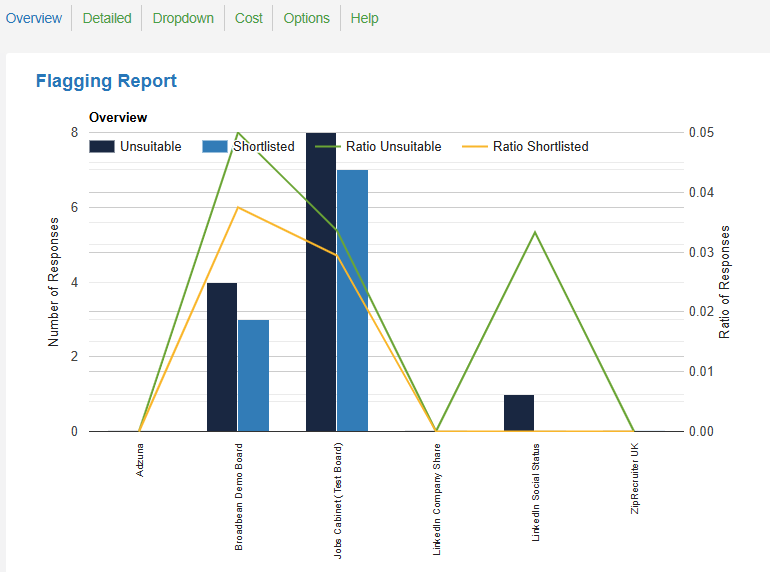This screenshot has height=572, width=770.
Task: Select Broadbean Demo Board Unsuitable bar
Action: [222, 357]
